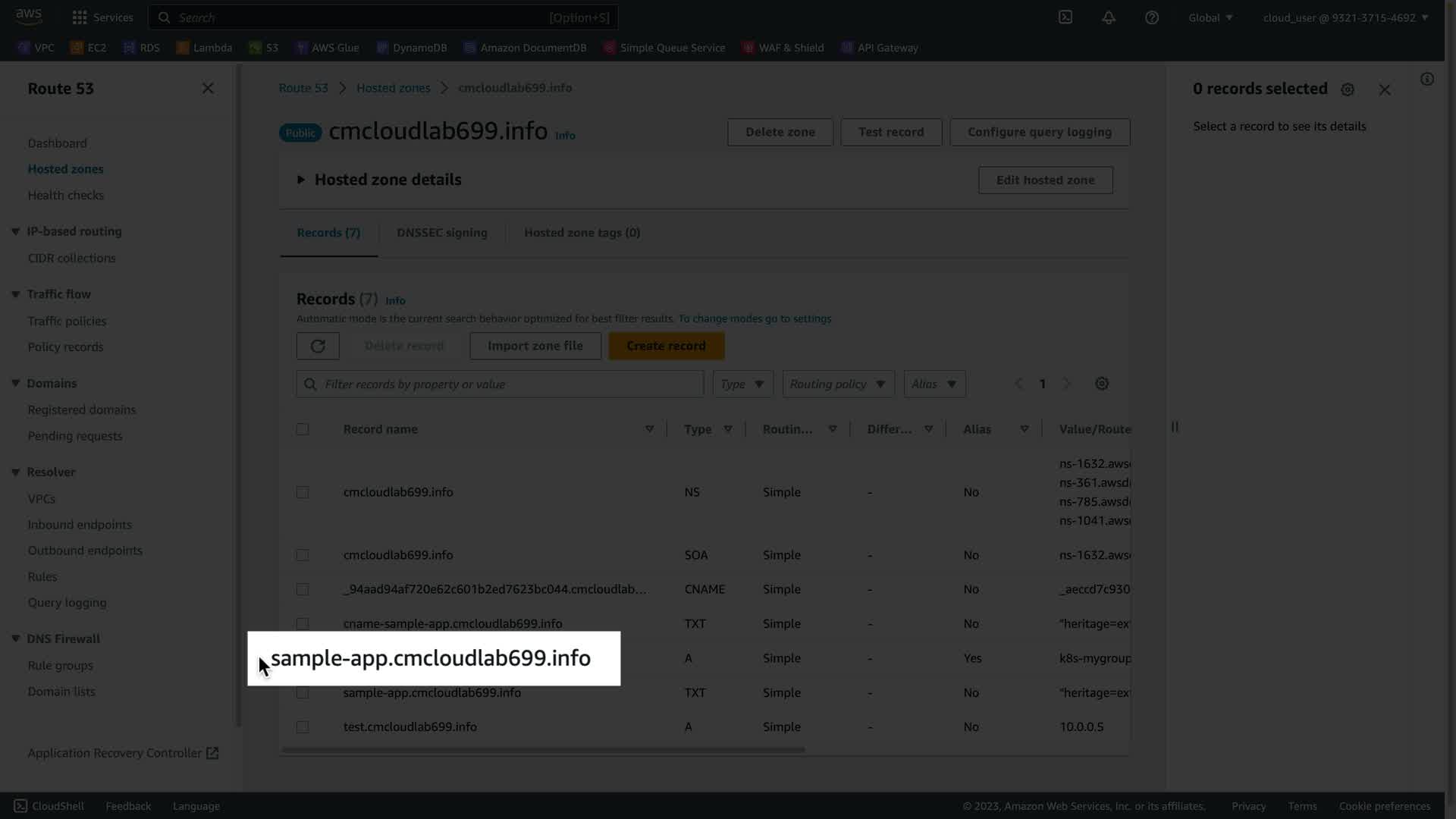Open details panel preferences gear icon

tap(1348, 89)
